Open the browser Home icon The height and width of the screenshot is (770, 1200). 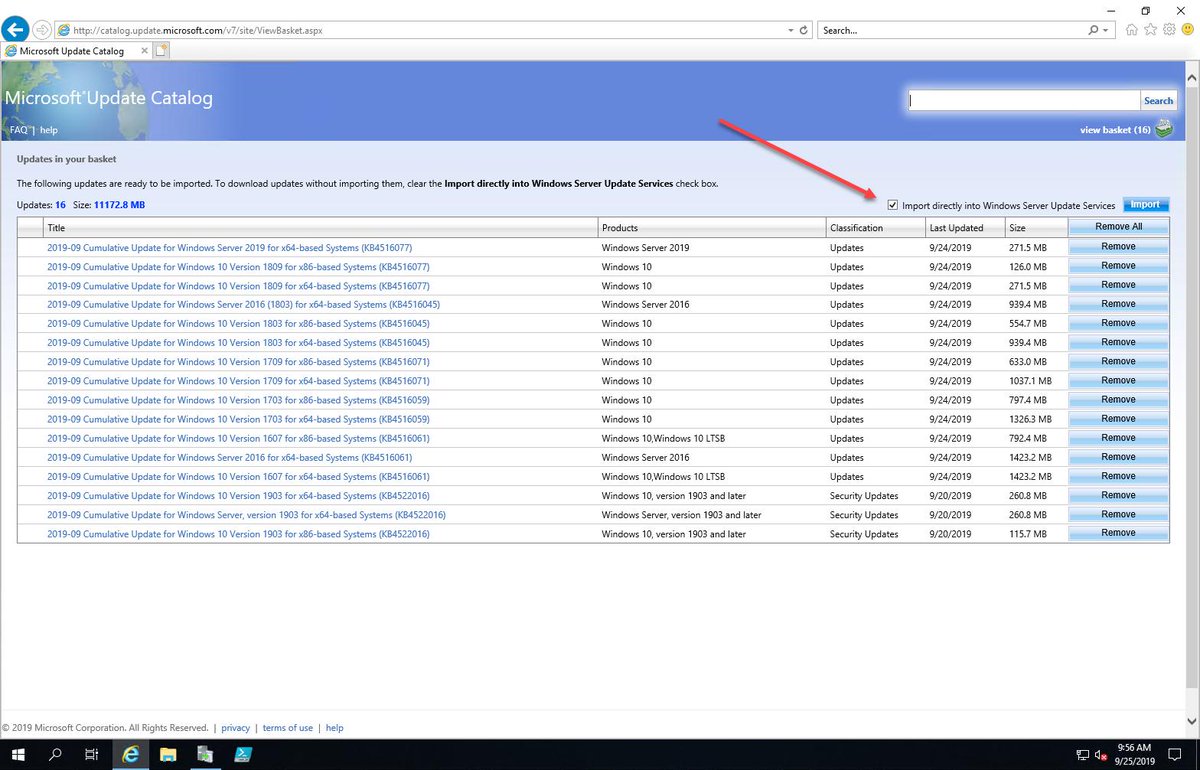tap(1132, 30)
